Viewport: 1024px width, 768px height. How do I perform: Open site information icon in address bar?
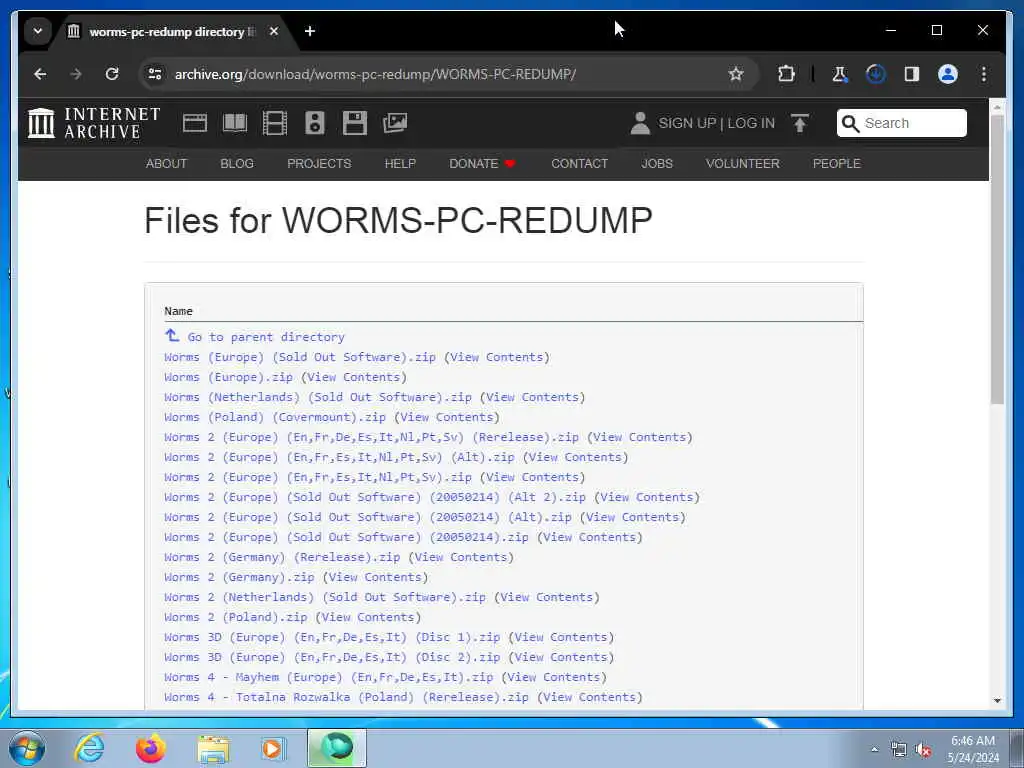pyautogui.click(x=155, y=74)
